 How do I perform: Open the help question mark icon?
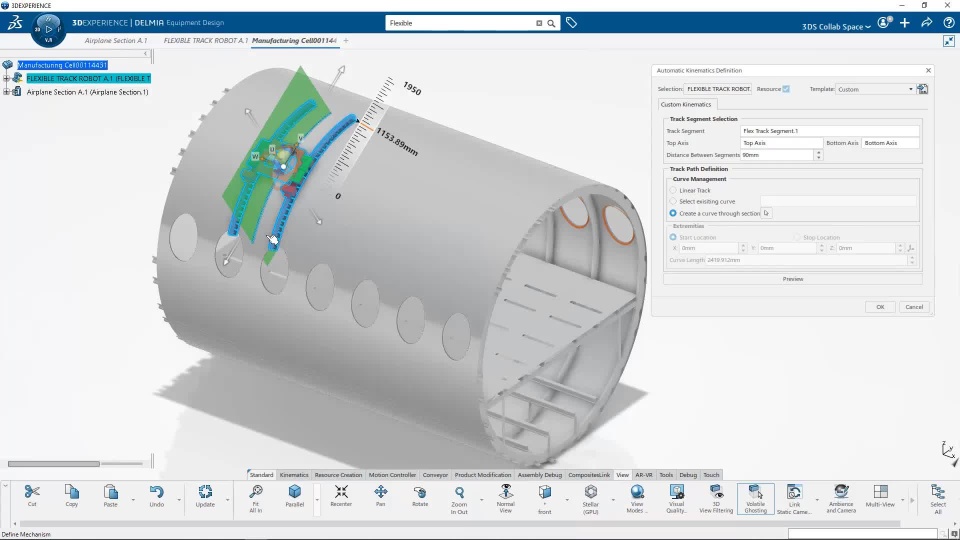948,23
